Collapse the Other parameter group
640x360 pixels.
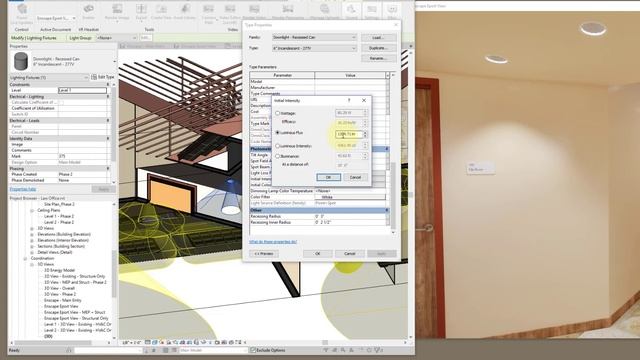[387, 210]
